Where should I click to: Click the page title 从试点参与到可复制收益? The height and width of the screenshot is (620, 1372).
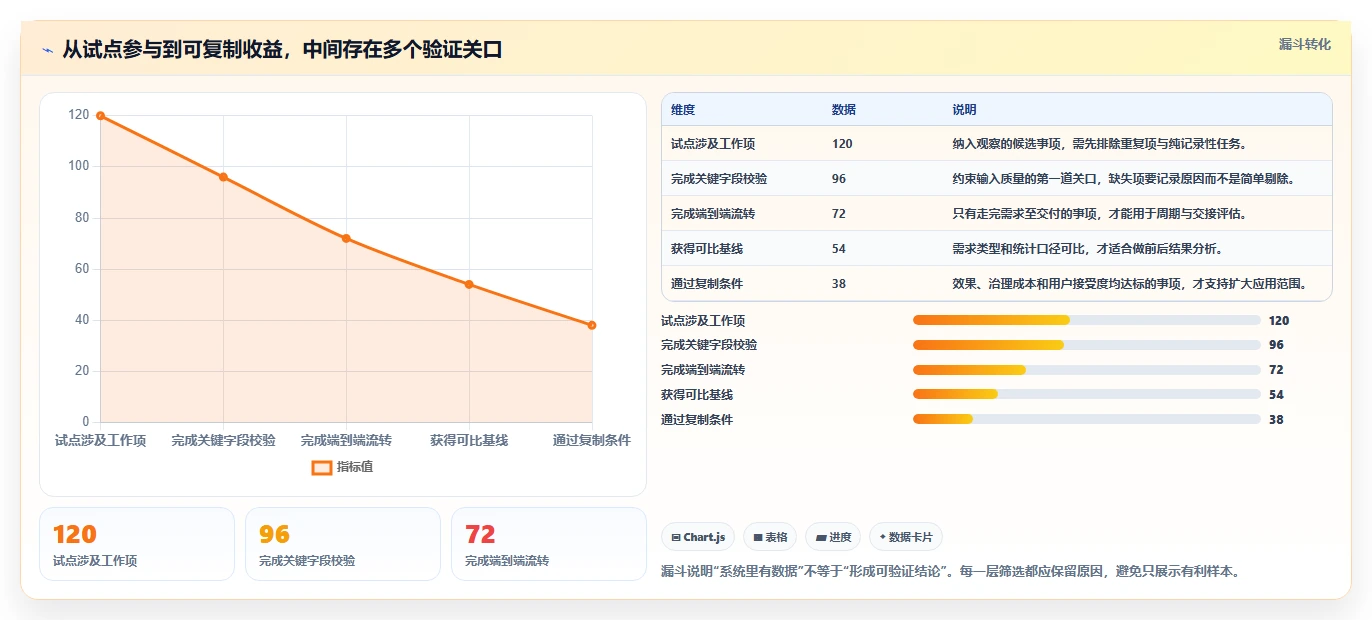click(282, 50)
